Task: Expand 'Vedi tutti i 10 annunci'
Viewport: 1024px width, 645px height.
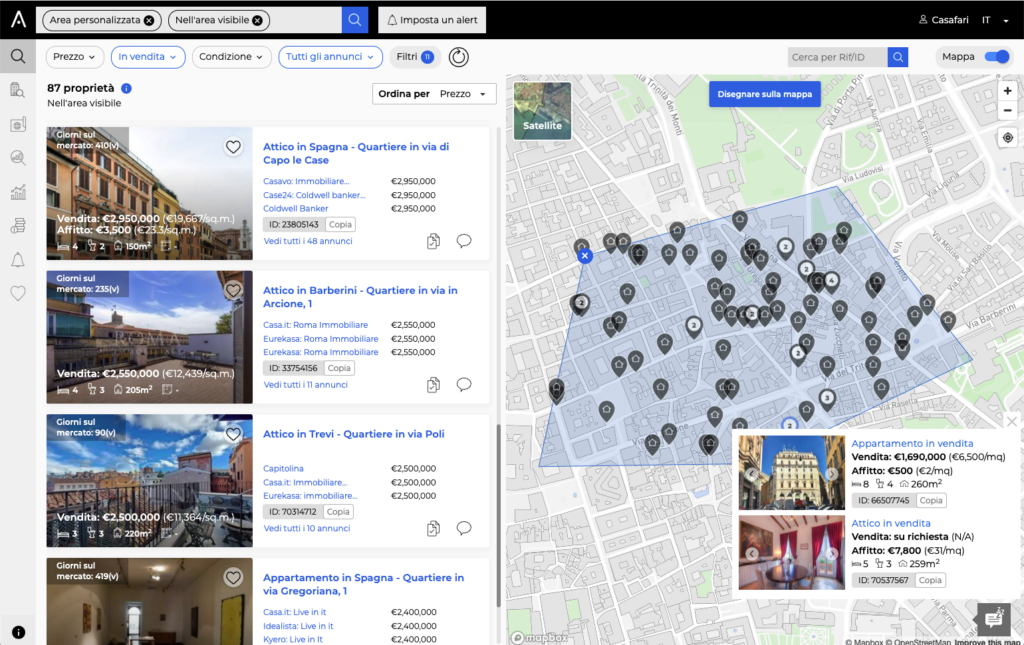Action: [x=307, y=528]
